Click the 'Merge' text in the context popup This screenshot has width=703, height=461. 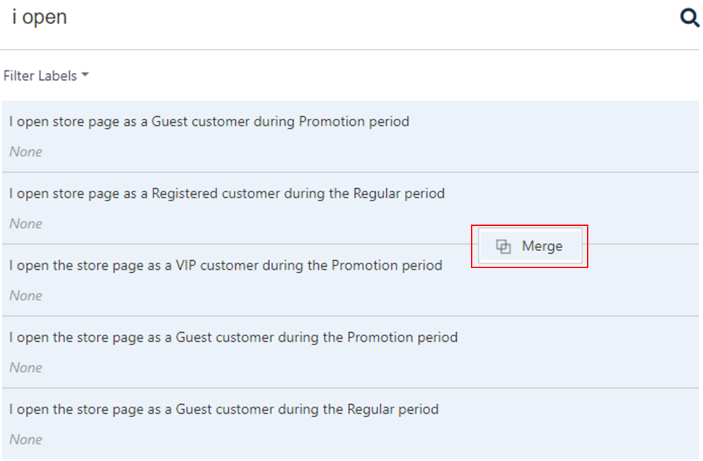click(x=542, y=246)
